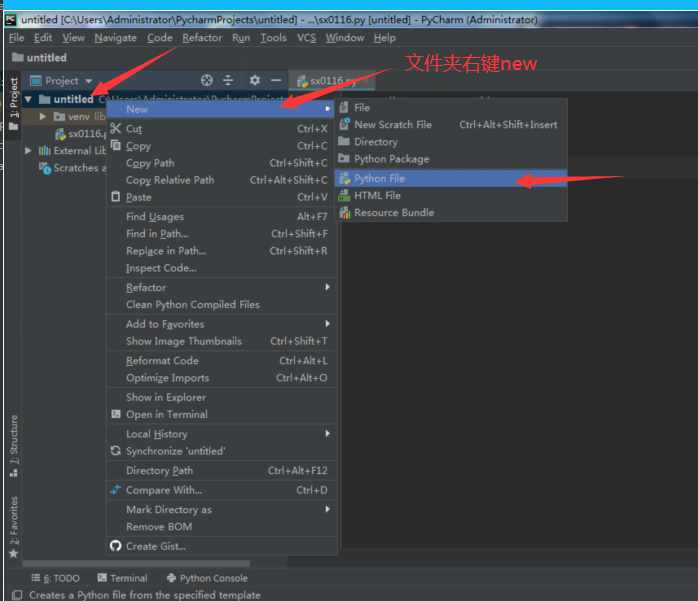Click the GitHub icon beside Create Gist
Screen dimensions: 698x601
116,546
